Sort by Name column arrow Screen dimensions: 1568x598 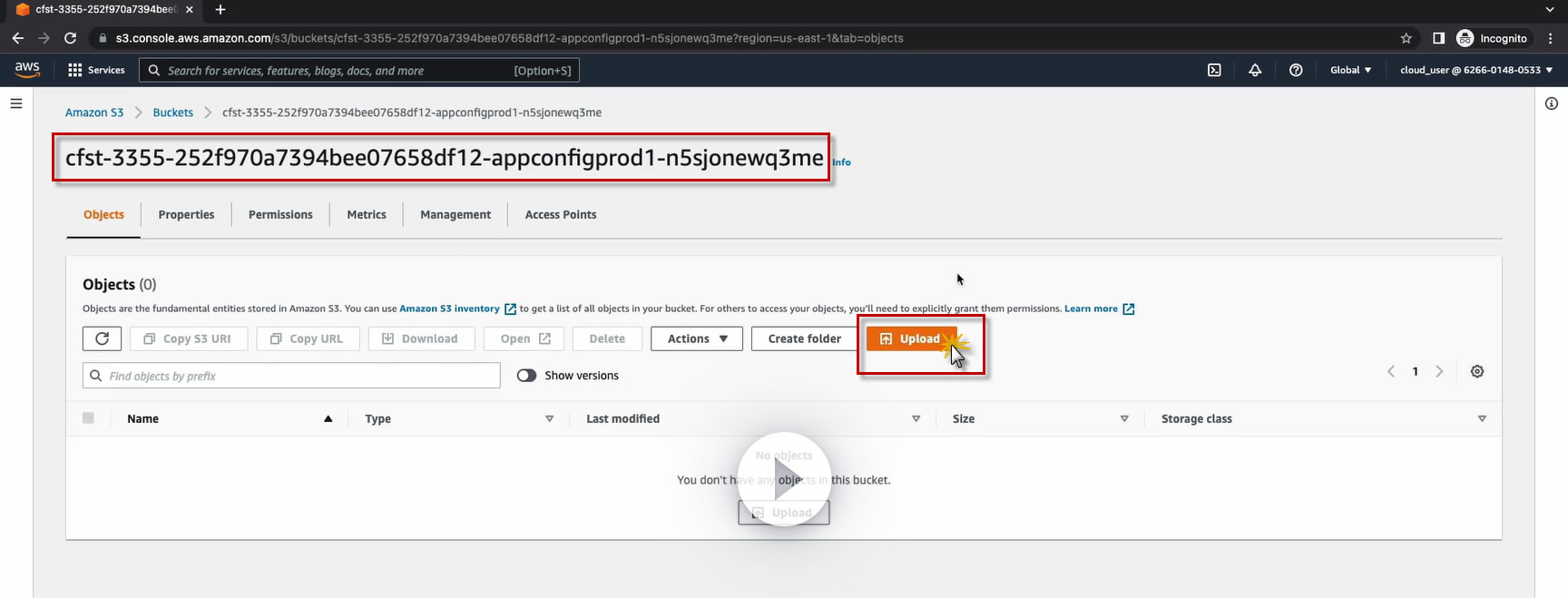point(328,419)
